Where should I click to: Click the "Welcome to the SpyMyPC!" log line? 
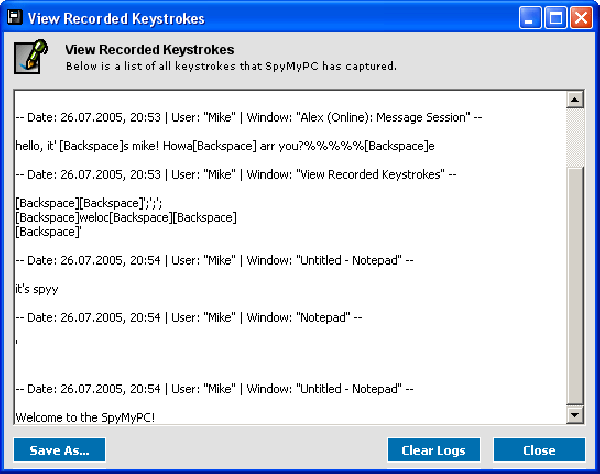85,416
